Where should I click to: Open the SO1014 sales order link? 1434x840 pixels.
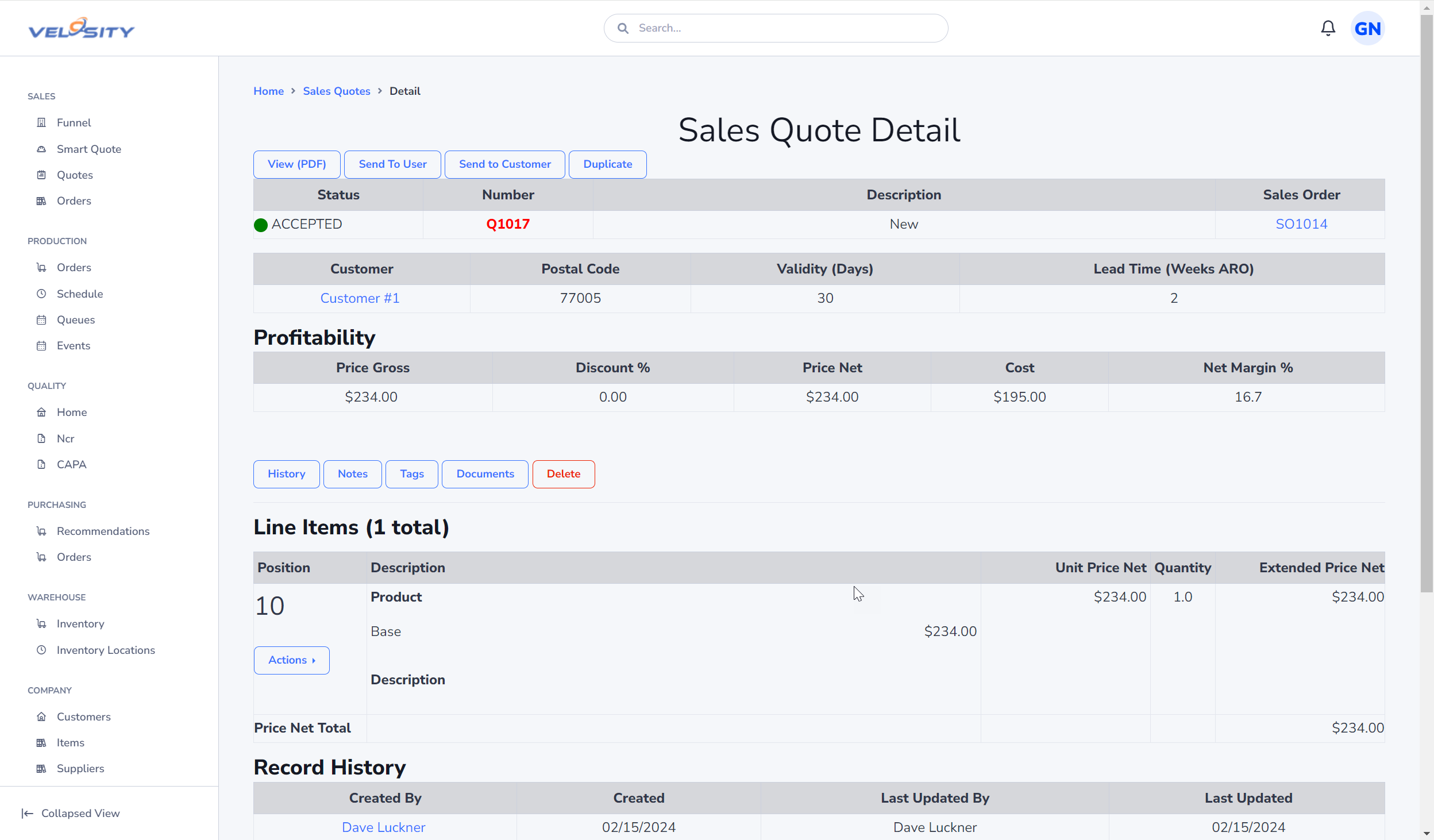tap(1301, 224)
